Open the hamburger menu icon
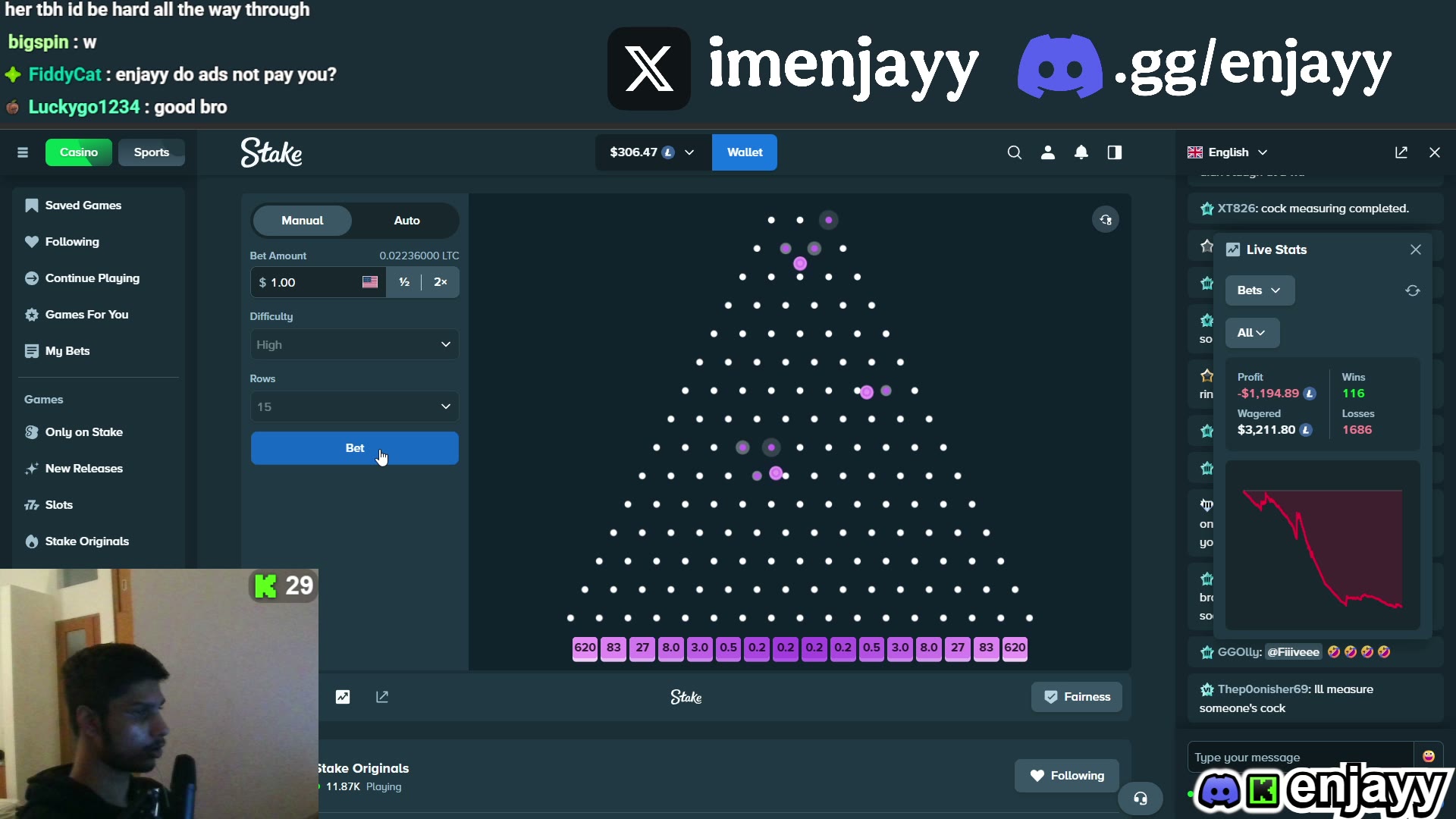The width and height of the screenshot is (1456, 819). [x=23, y=152]
